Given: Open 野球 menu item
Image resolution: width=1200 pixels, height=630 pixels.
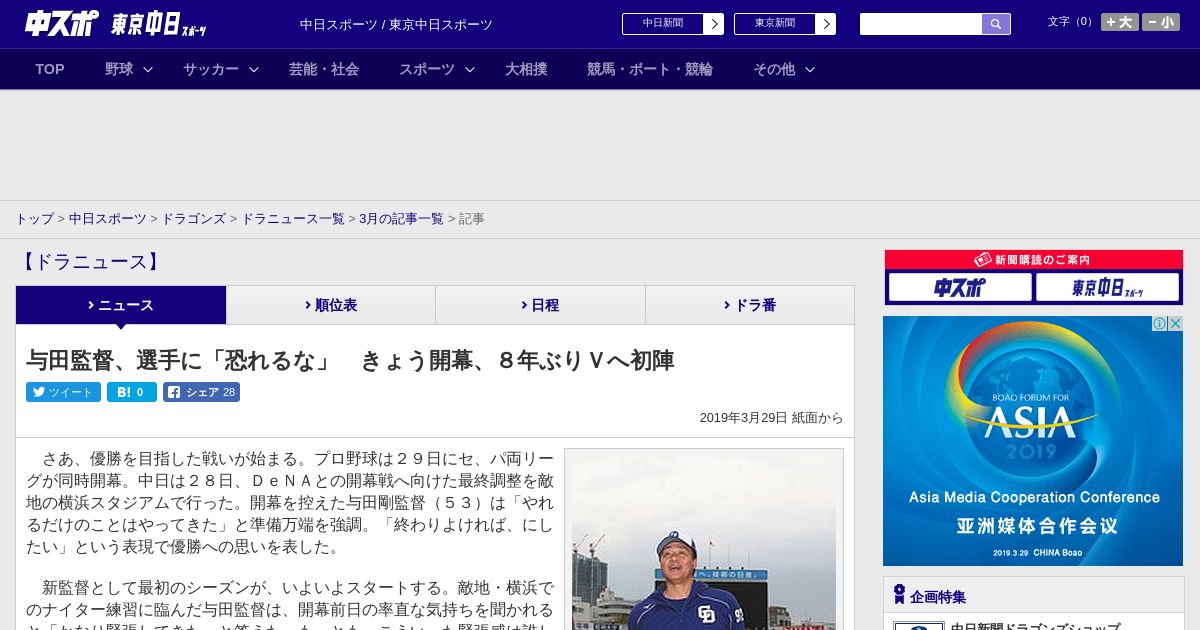Looking at the screenshot, I should (119, 69).
